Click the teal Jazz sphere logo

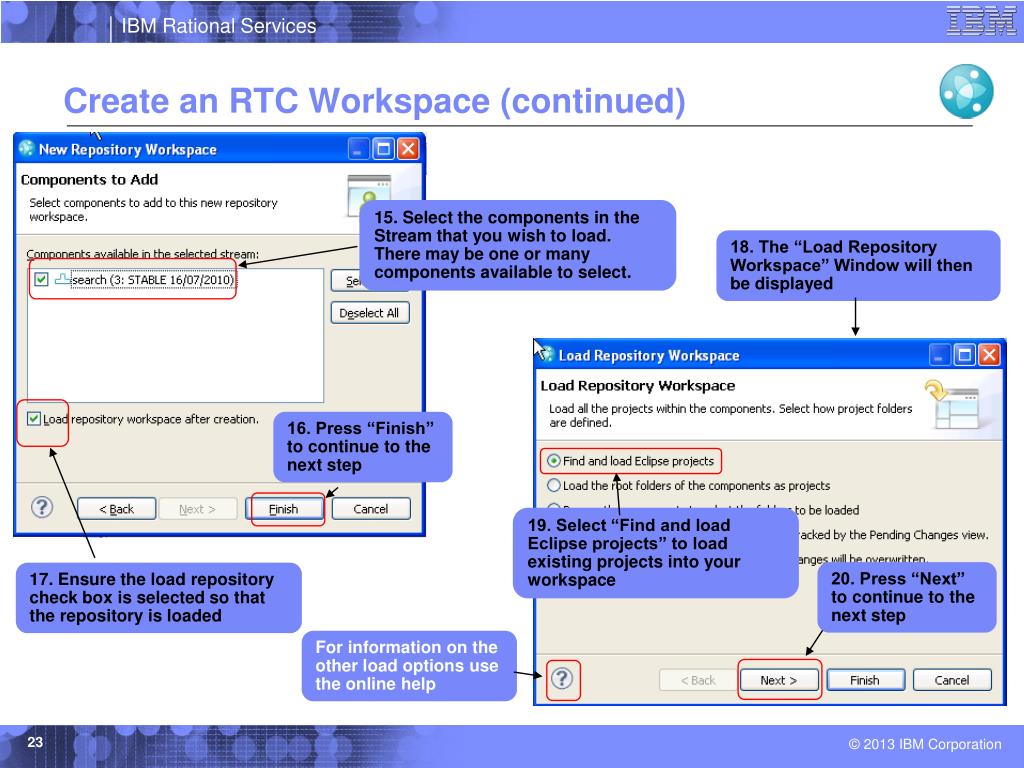(x=967, y=91)
